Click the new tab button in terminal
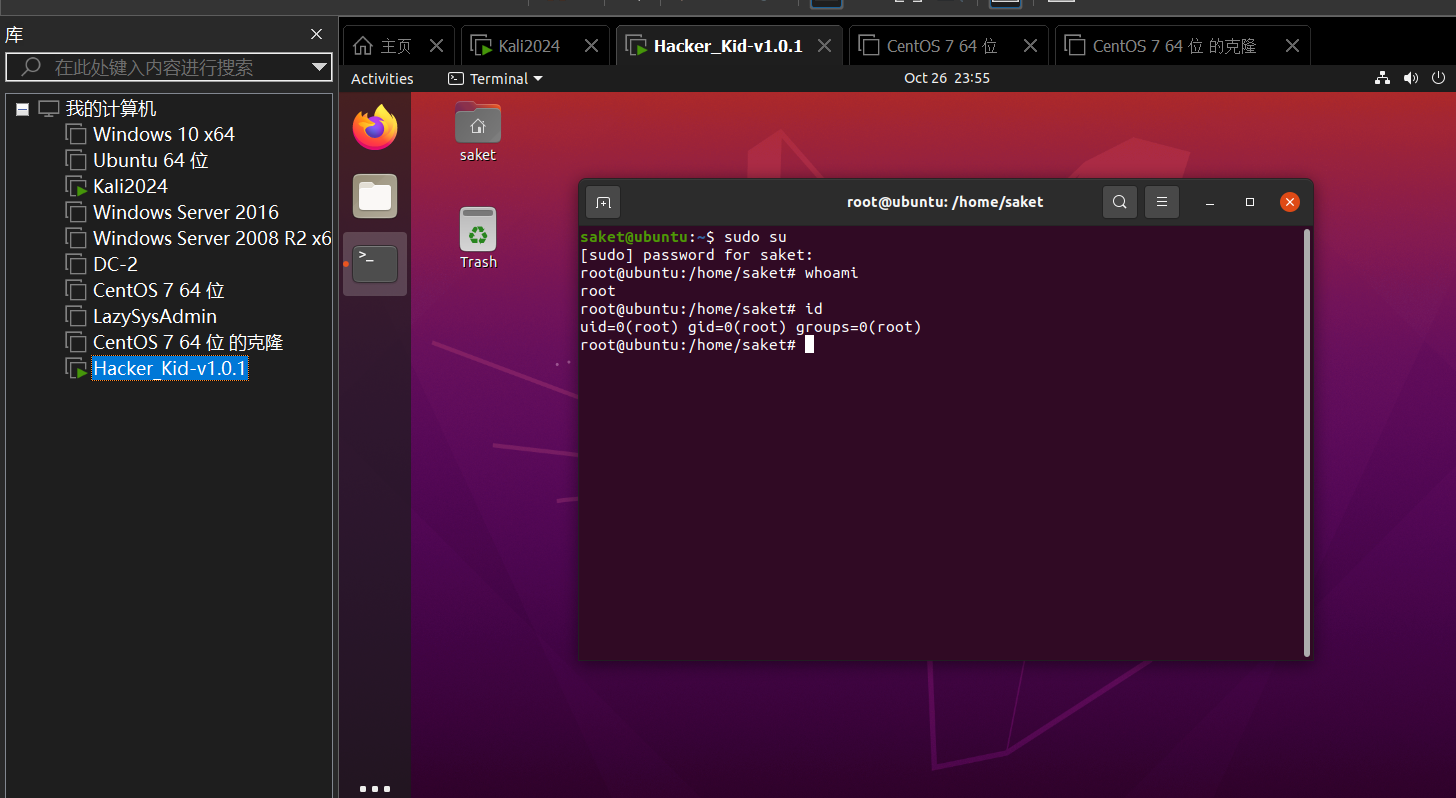The height and width of the screenshot is (798, 1456). [x=603, y=202]
